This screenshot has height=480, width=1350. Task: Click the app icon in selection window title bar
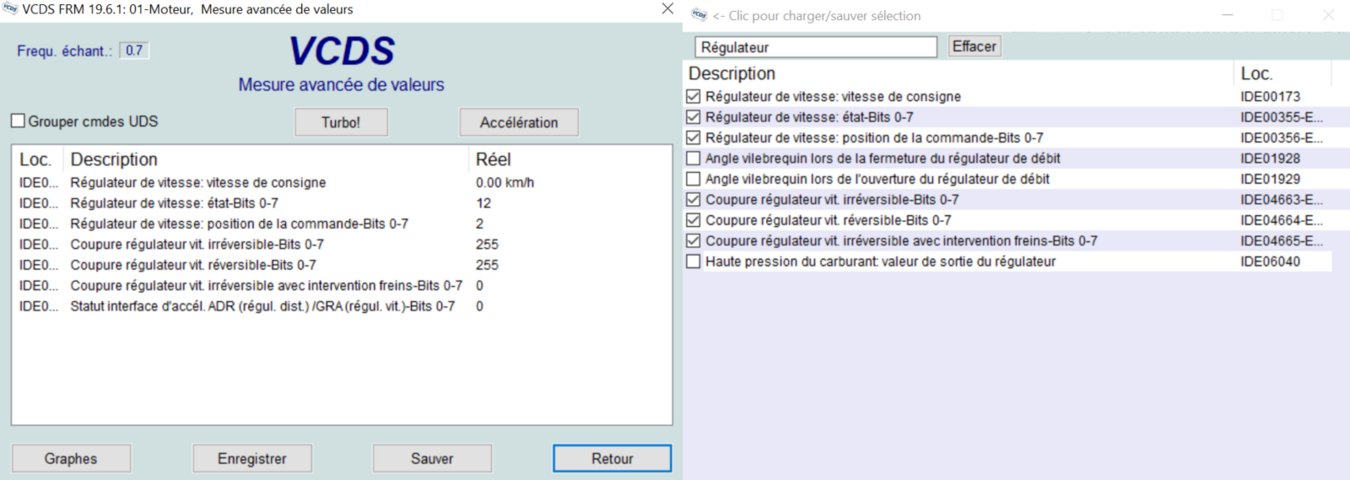698,15
